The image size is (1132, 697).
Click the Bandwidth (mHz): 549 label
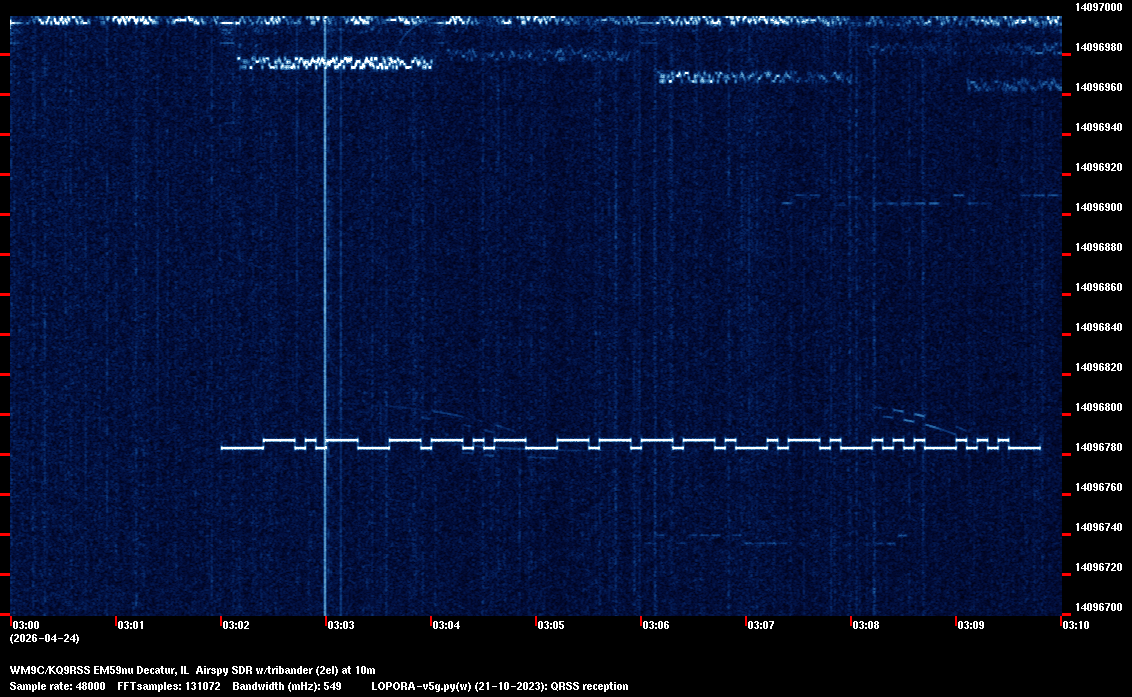287,686
